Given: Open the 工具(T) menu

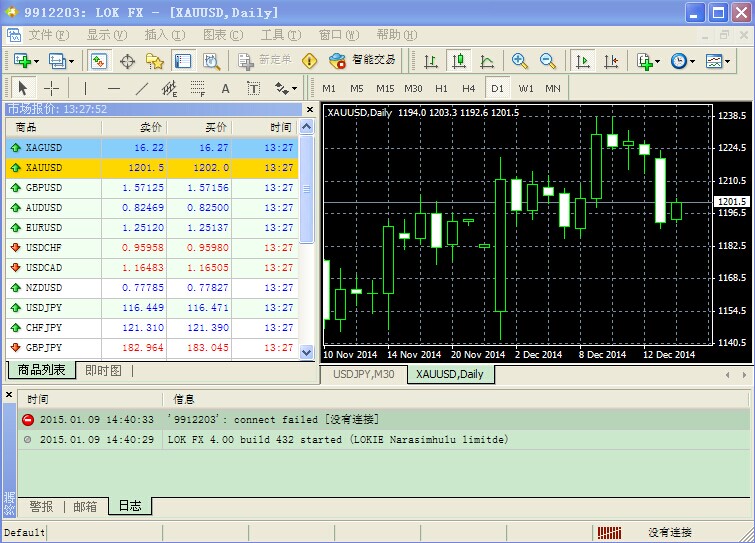Looking at the screenshot, I should 281,35.
